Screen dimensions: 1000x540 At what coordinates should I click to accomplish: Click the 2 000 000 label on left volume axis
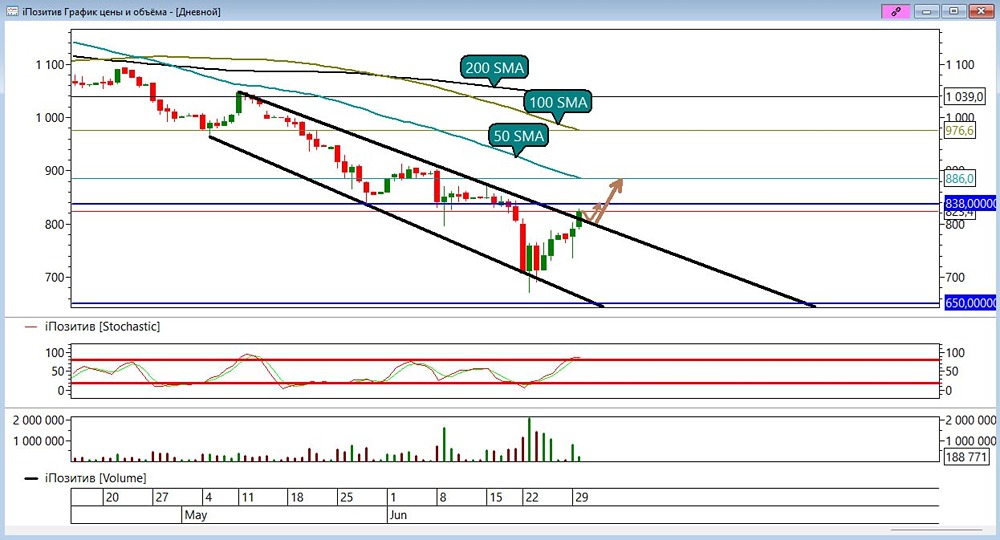click(x=39, y=420)
